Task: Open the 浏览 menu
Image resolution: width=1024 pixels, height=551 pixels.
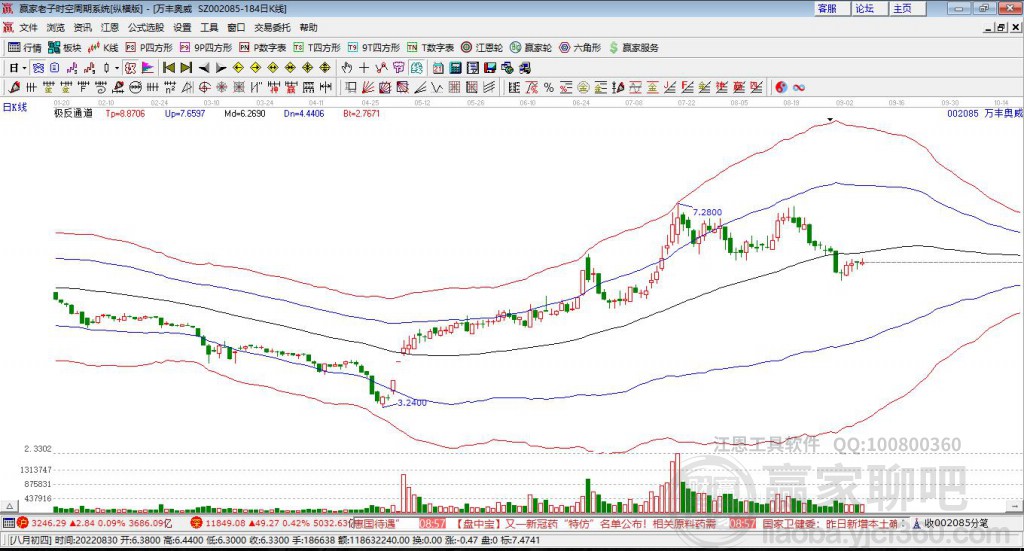Action: (56, 27)
